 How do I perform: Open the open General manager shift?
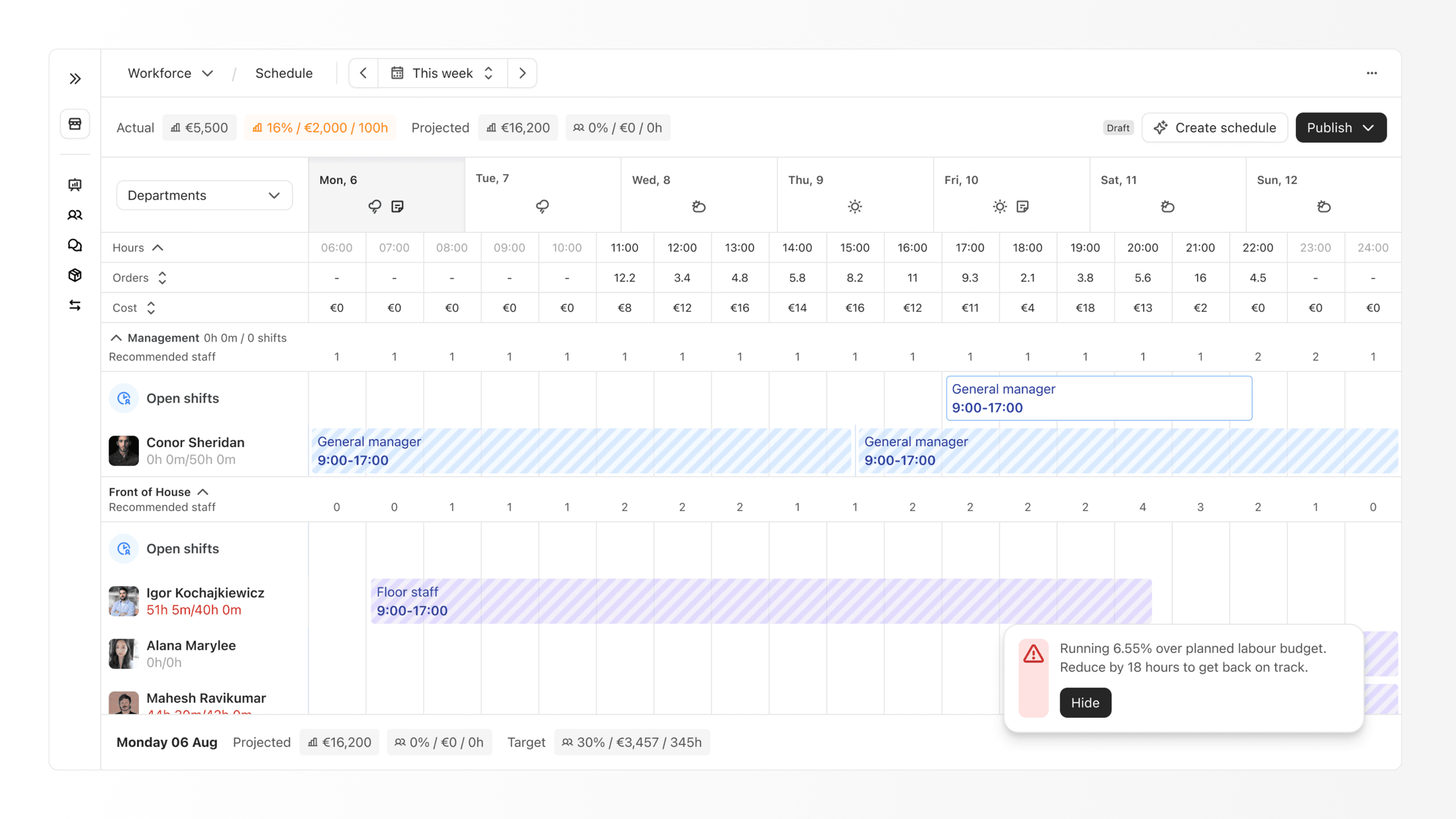[x=1099, y=399]
